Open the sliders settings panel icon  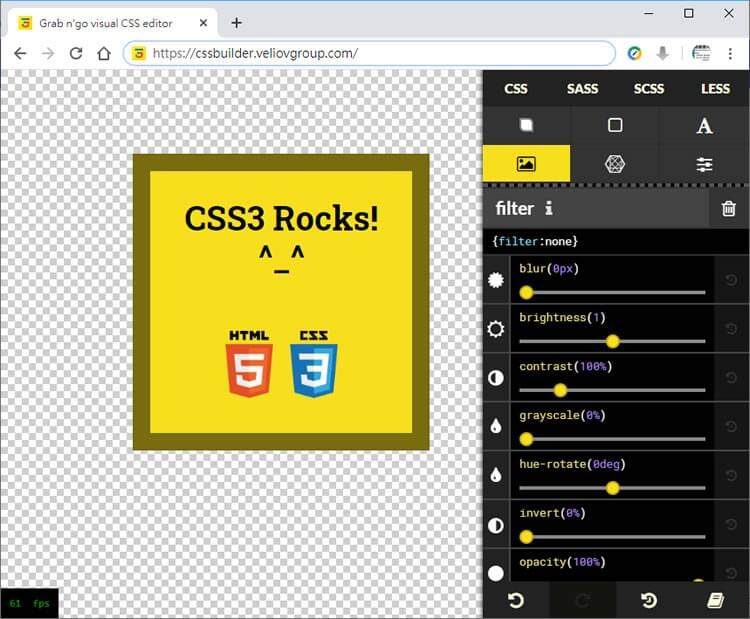[x=704, y=165]
